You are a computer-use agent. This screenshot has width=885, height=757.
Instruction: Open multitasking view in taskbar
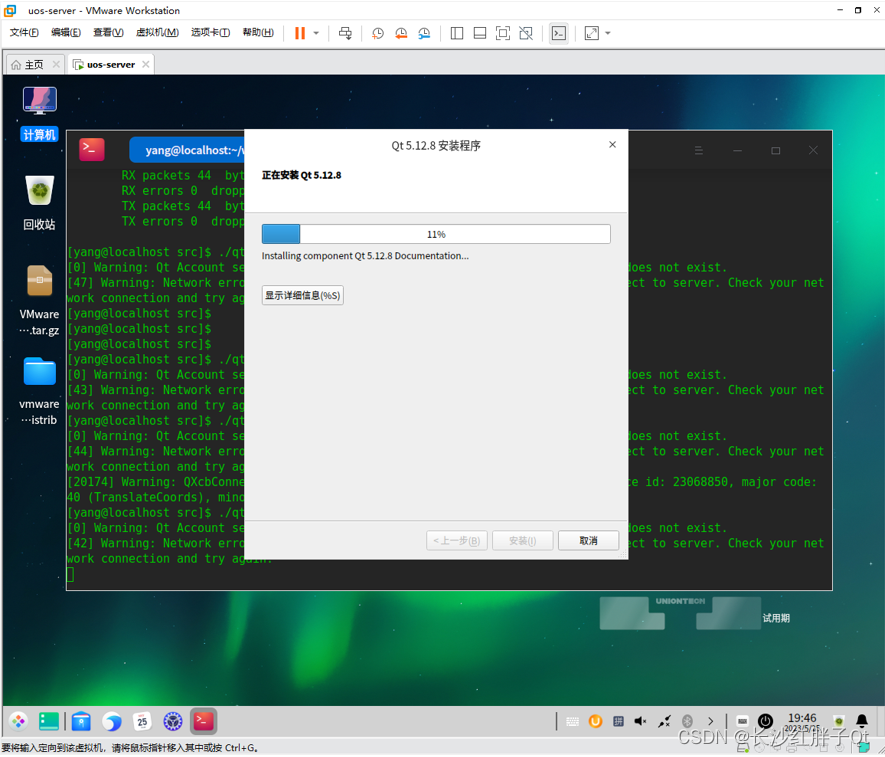[x=49, y=721]
